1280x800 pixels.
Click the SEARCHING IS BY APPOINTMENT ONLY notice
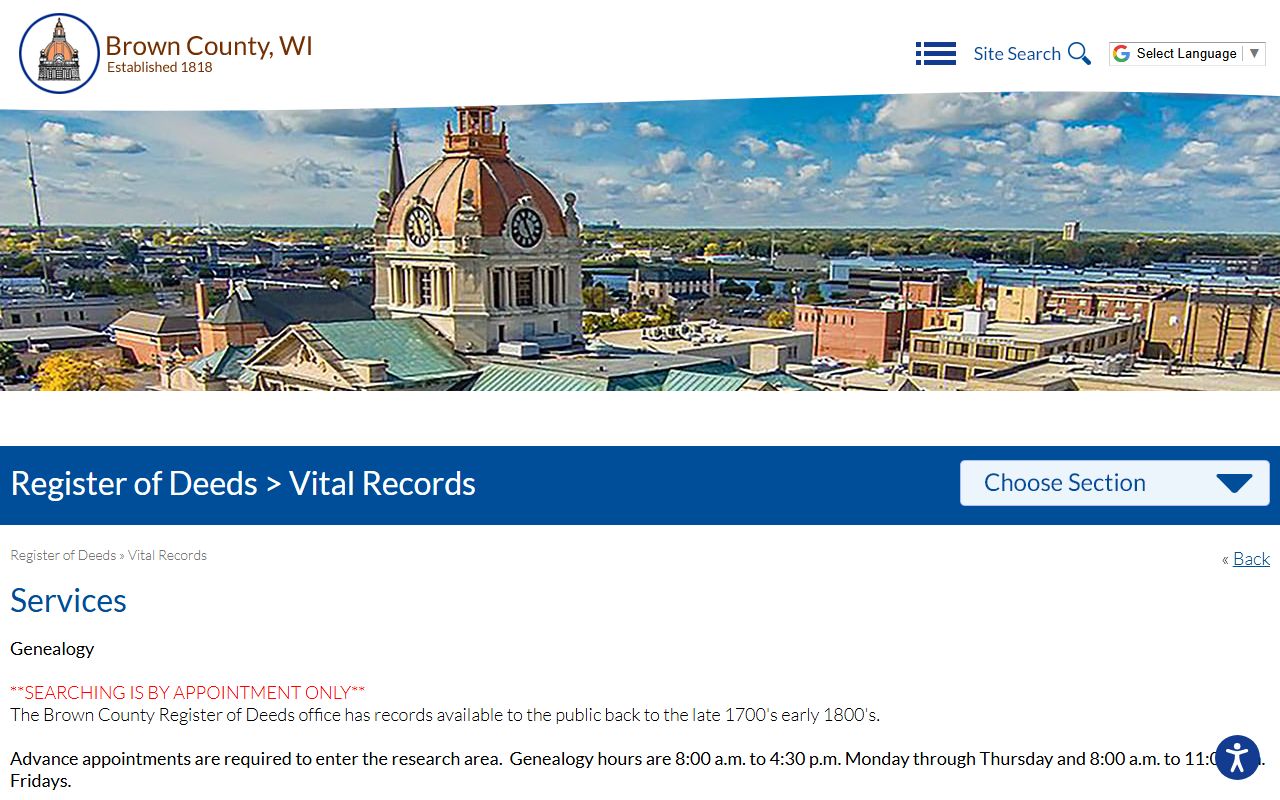click(188, 692)
